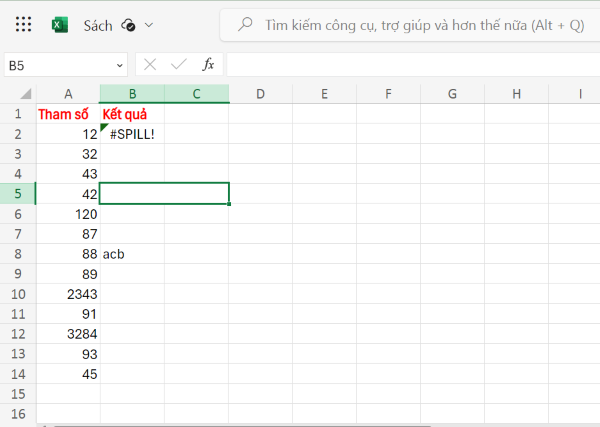Expand the chevron next to file name Sách
600x427 pixels.
pyautogui.click(x=150, y=25)
